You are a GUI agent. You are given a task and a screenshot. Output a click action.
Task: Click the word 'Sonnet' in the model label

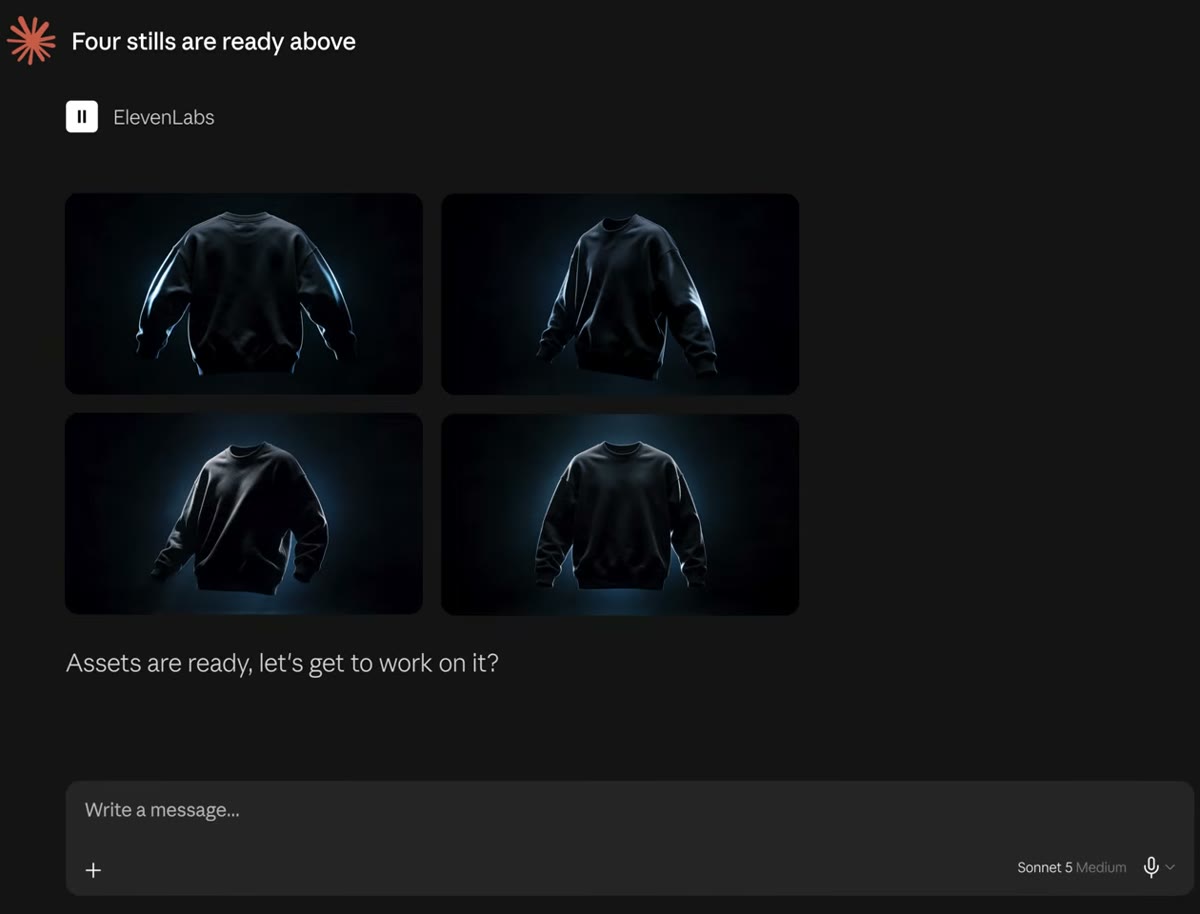(1039, 867)
